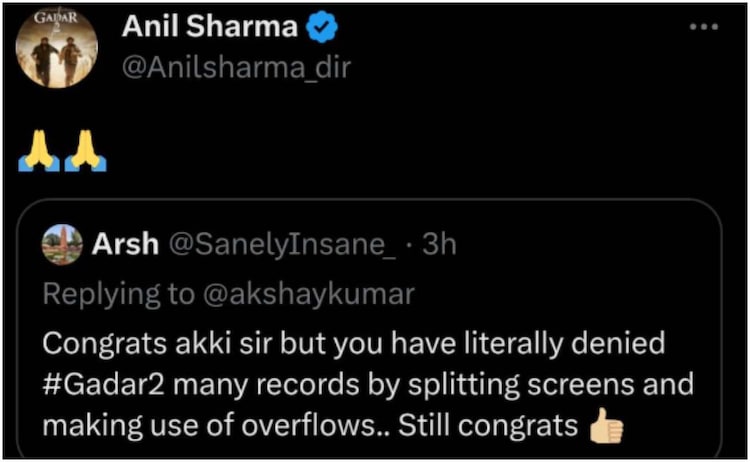Open Arsh's small profile avatar
Screen dimensions: 750x462
62,246
